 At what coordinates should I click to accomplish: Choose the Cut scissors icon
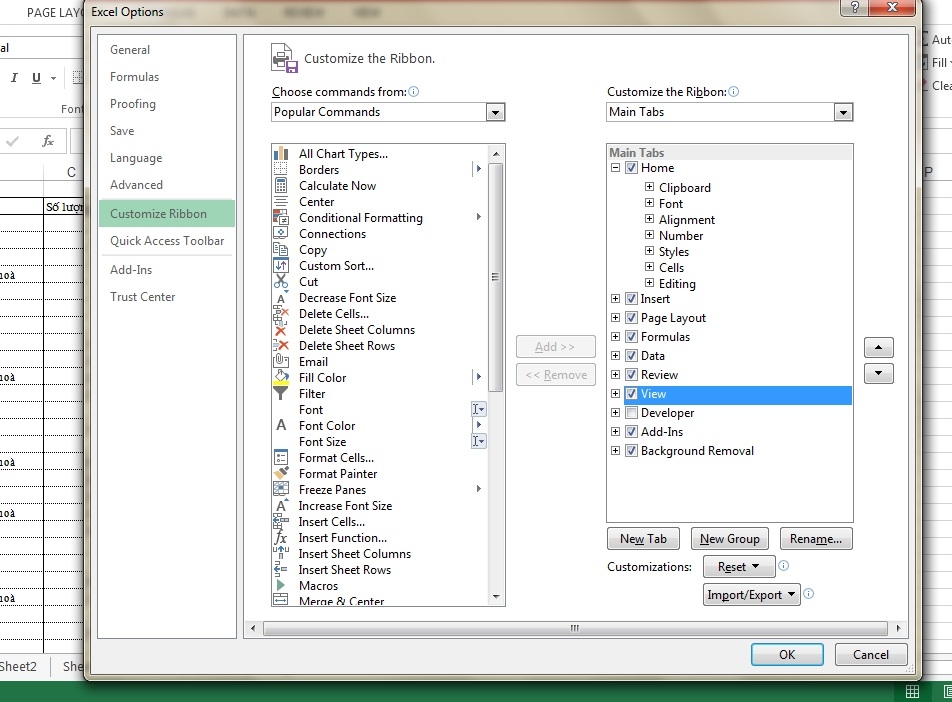point(280,282)
